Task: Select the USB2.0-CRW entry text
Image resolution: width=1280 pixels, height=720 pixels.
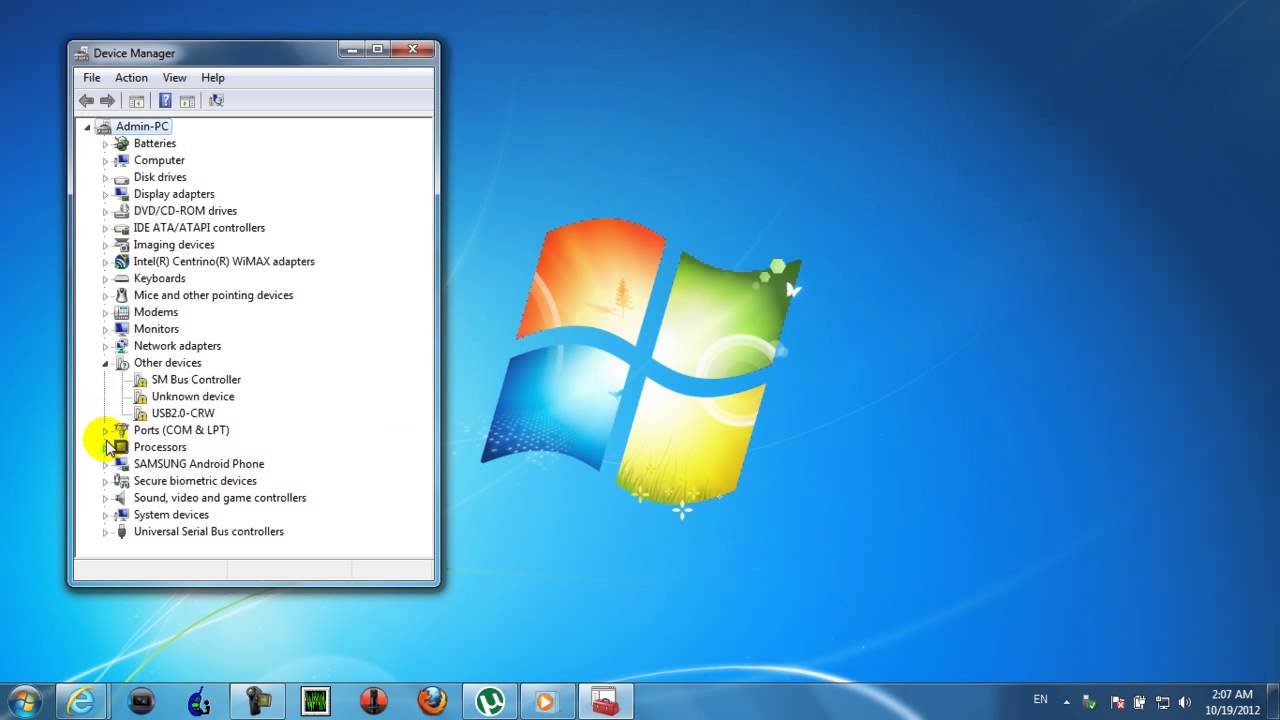Action: click(183, 413)
